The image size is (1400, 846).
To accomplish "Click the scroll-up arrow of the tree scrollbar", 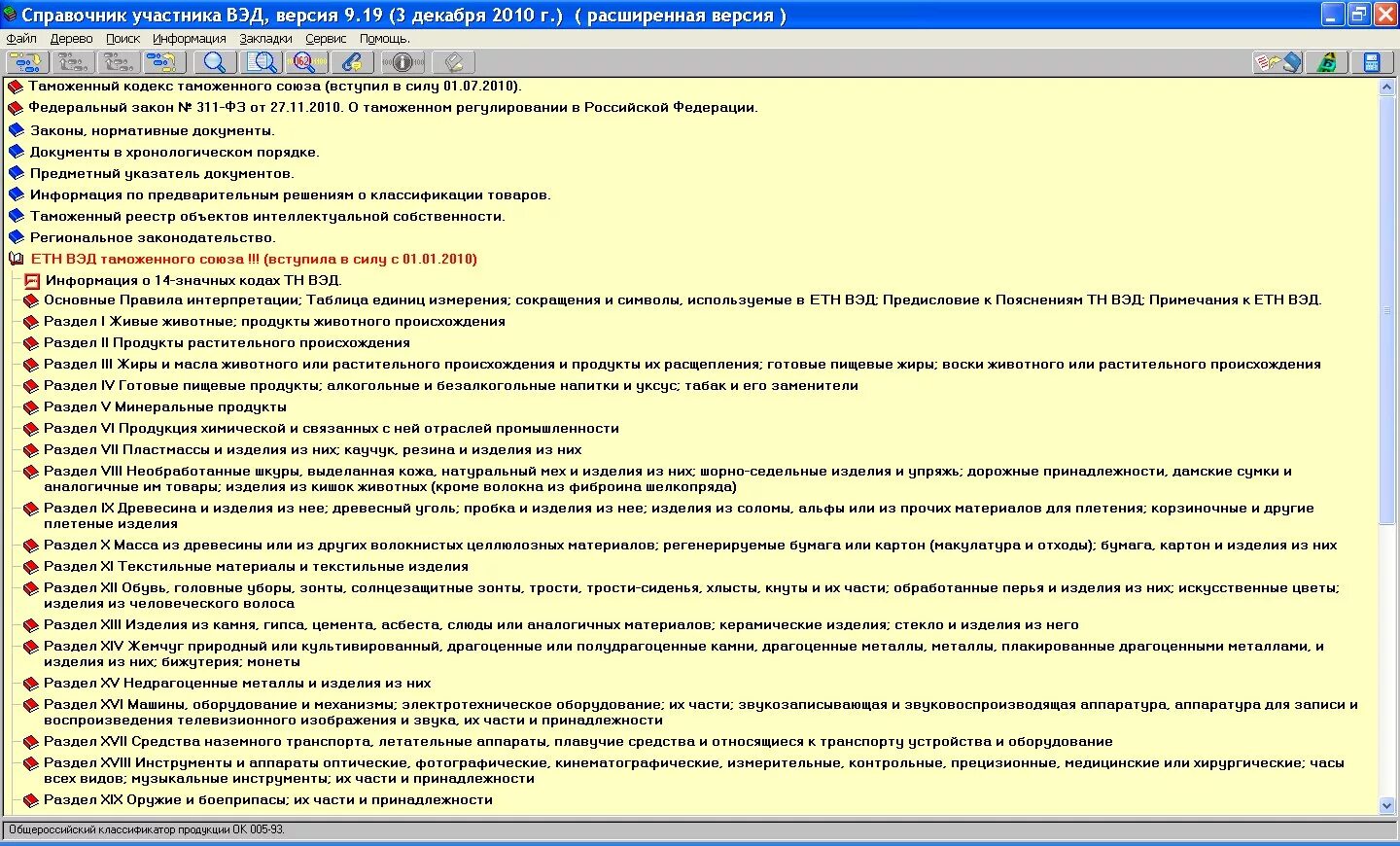I will pyautogui.click(x=1387, y=87).
